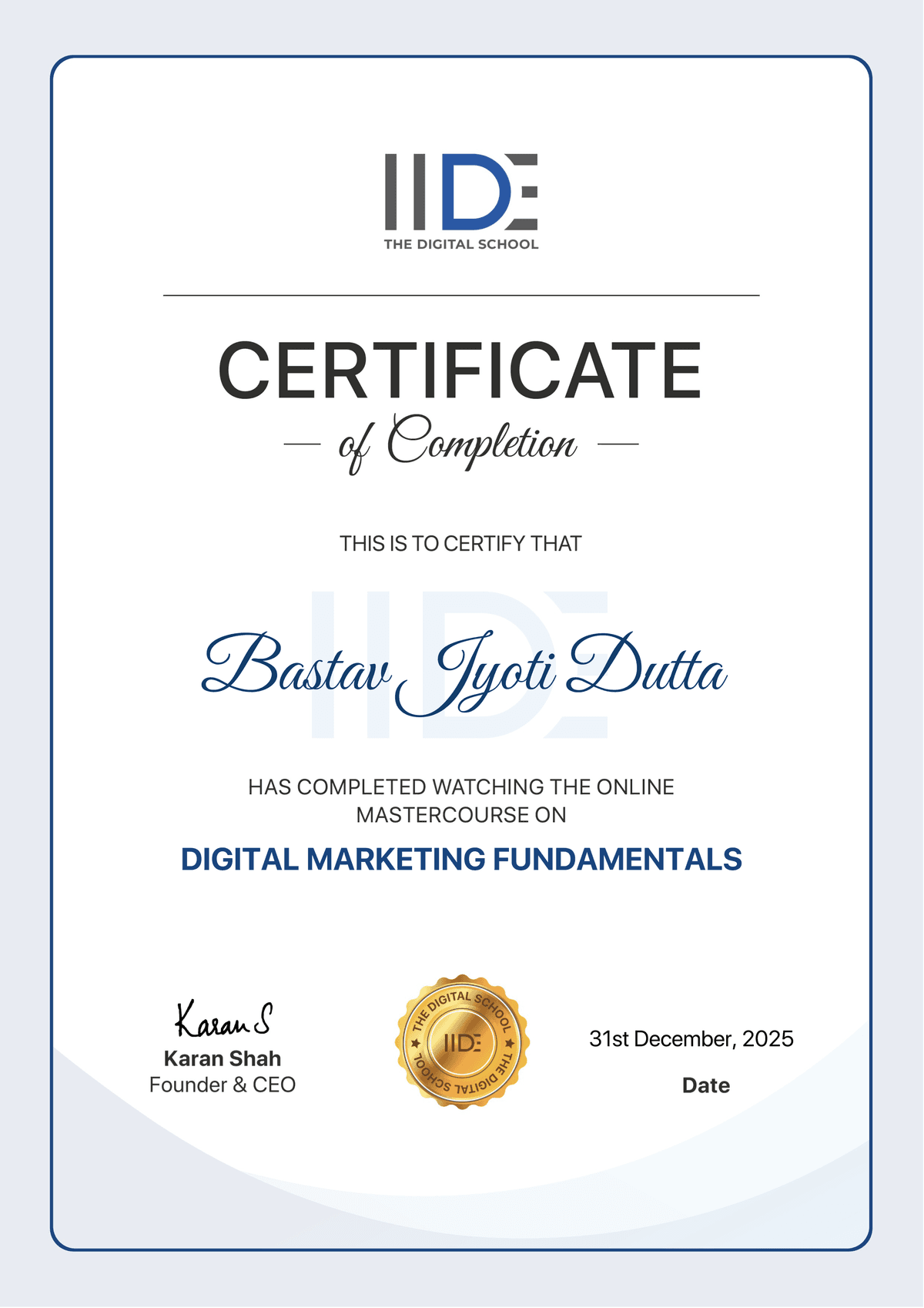Click the "Date" label
Viewport: 924px width, 1308px height.
pos(706,1085)
